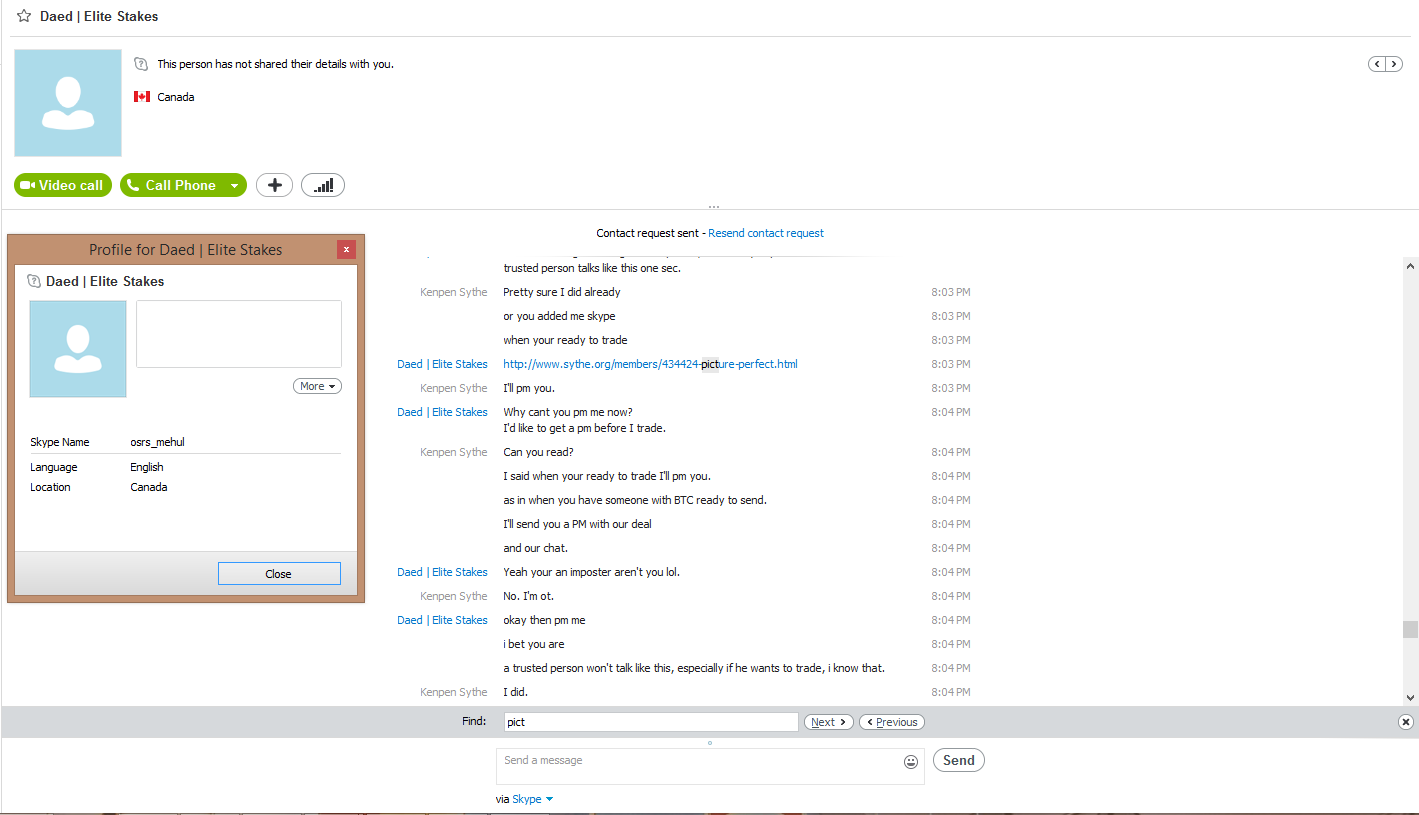1419x815 pixels.
Task: Click 'Pretty sure I did already' message
Action: click(x=562, y=292)
